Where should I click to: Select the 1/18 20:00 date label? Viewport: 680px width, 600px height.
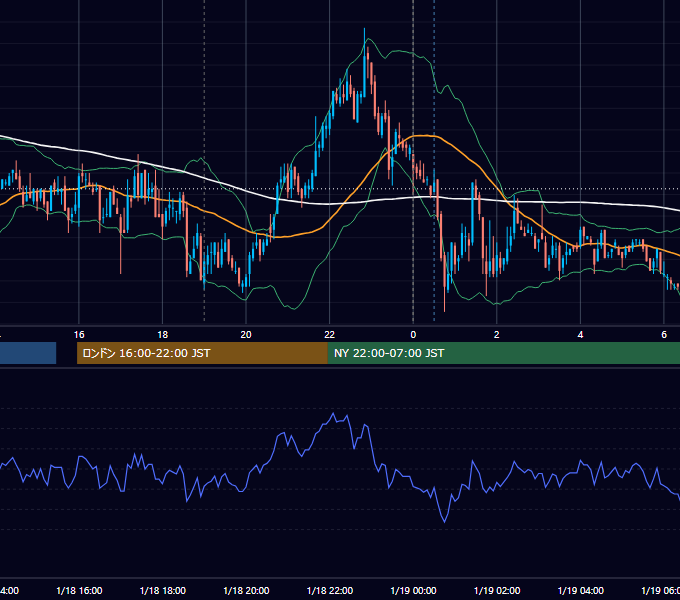click(246, 590)
